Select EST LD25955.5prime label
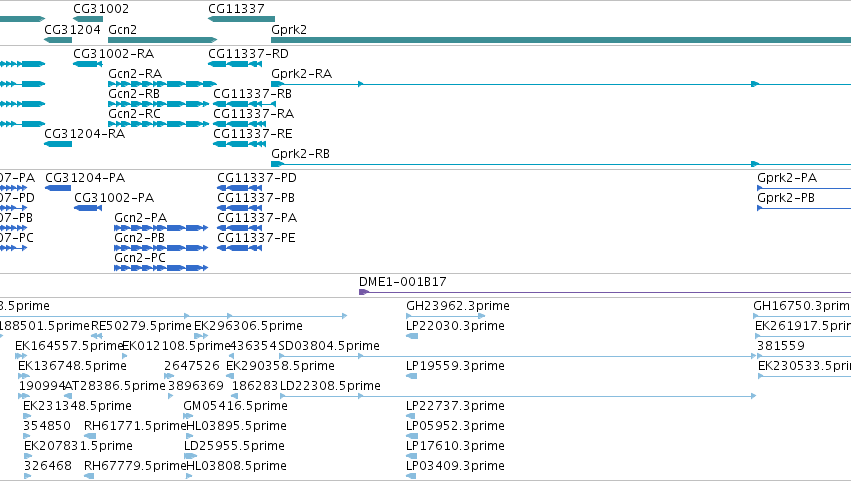 tap(234, 446)
